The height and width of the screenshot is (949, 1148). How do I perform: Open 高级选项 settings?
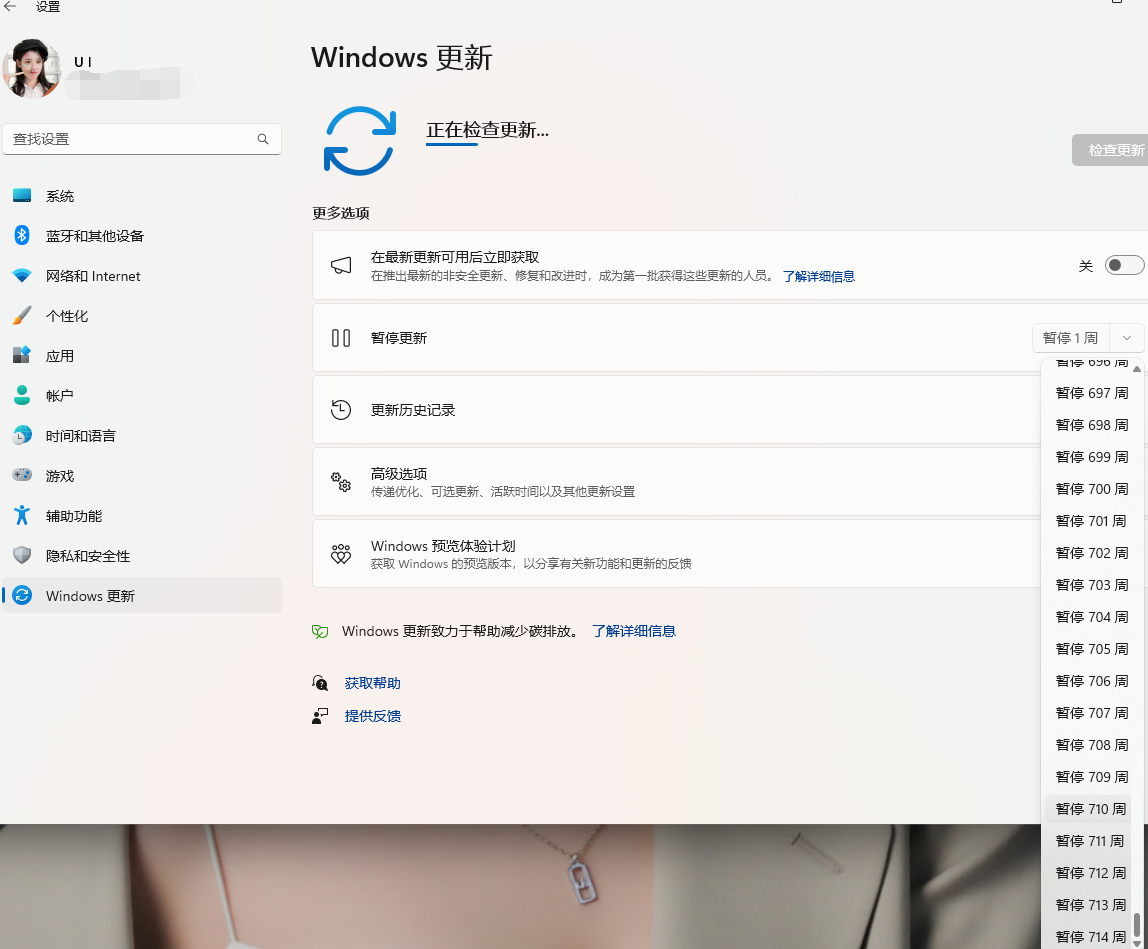tap(676, 482)
